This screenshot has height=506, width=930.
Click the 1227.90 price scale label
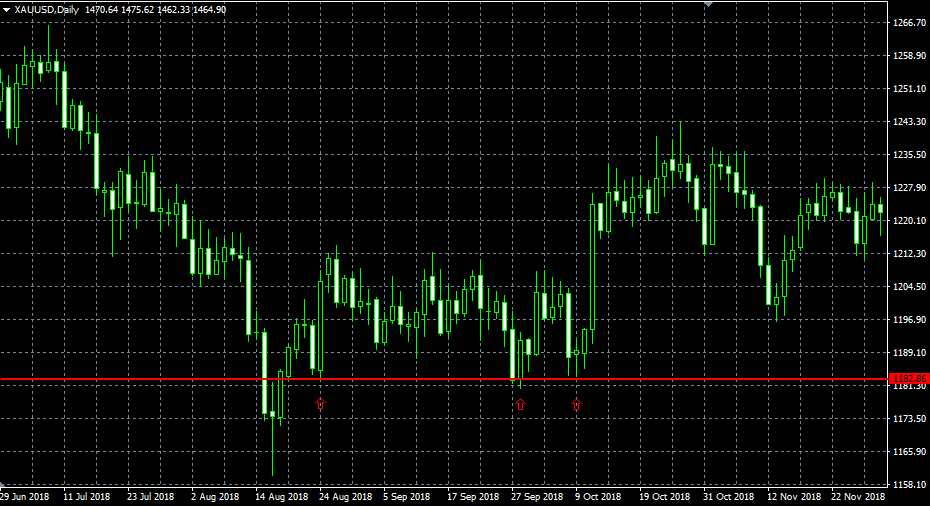tap(909, 187)
